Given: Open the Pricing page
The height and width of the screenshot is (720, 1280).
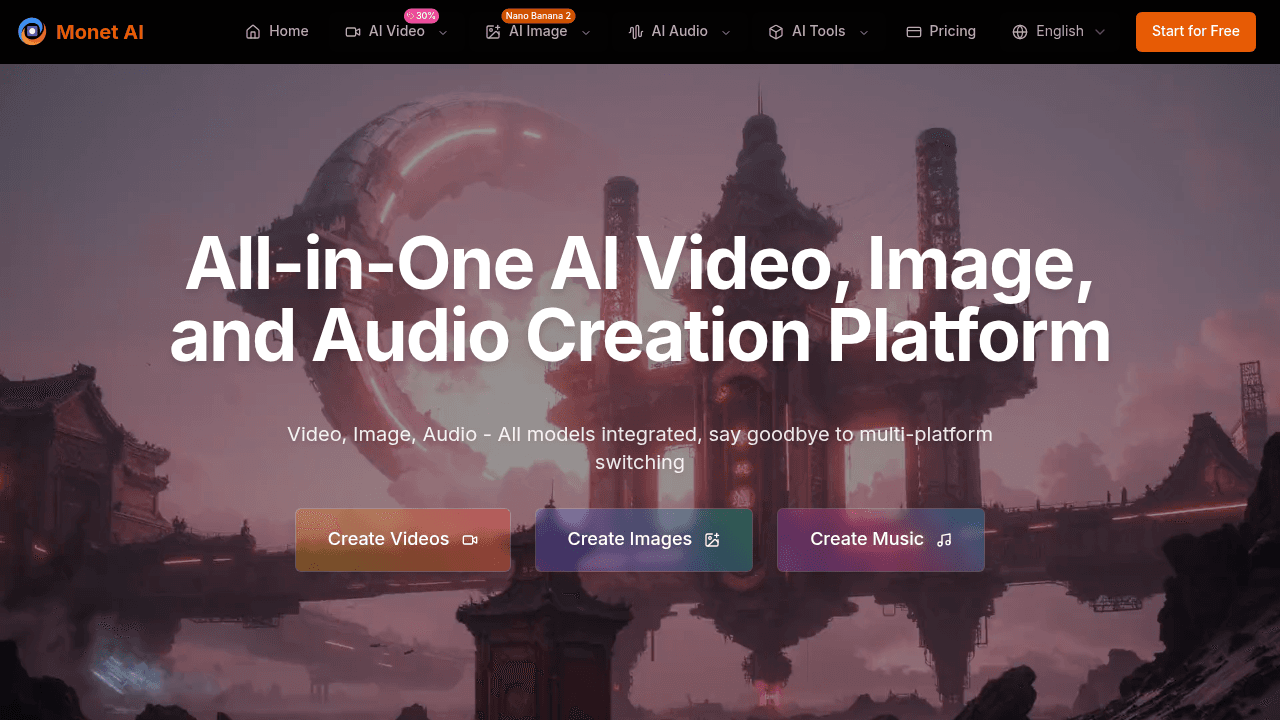Looking at the screenshot, I should click(952, 32).
